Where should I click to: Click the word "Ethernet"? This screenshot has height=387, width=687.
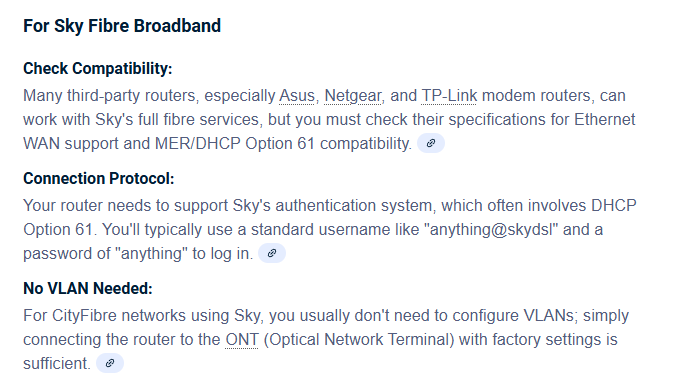click(x=605, y=120)
